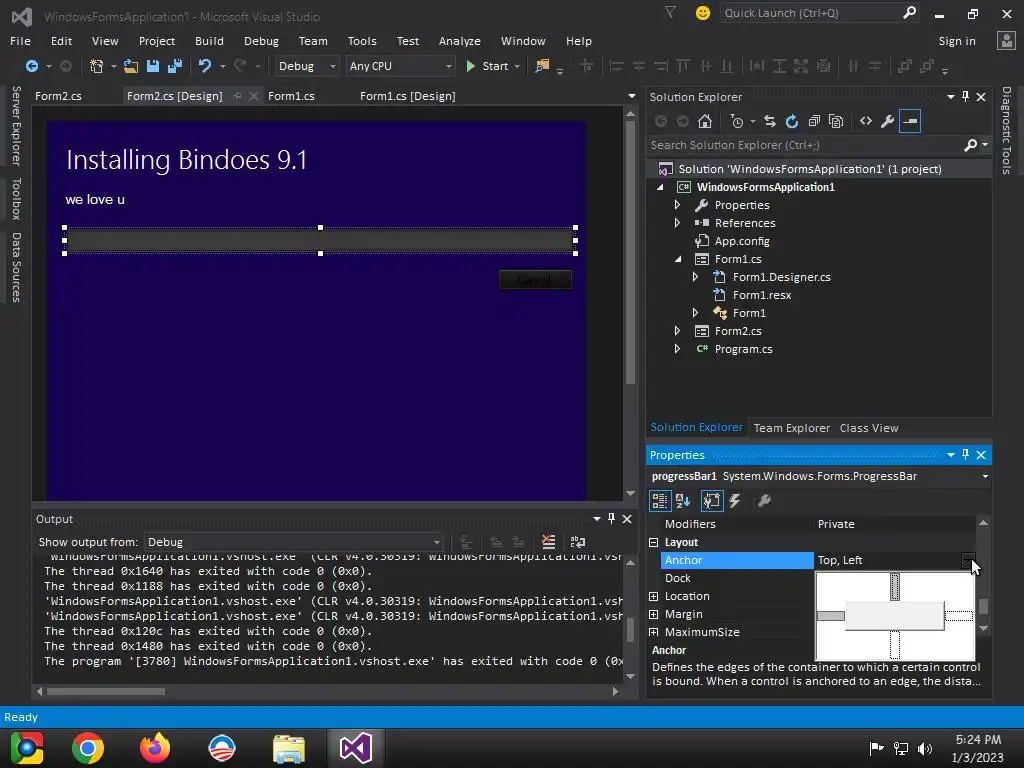Expand the Margin property

tap(654, 615)
